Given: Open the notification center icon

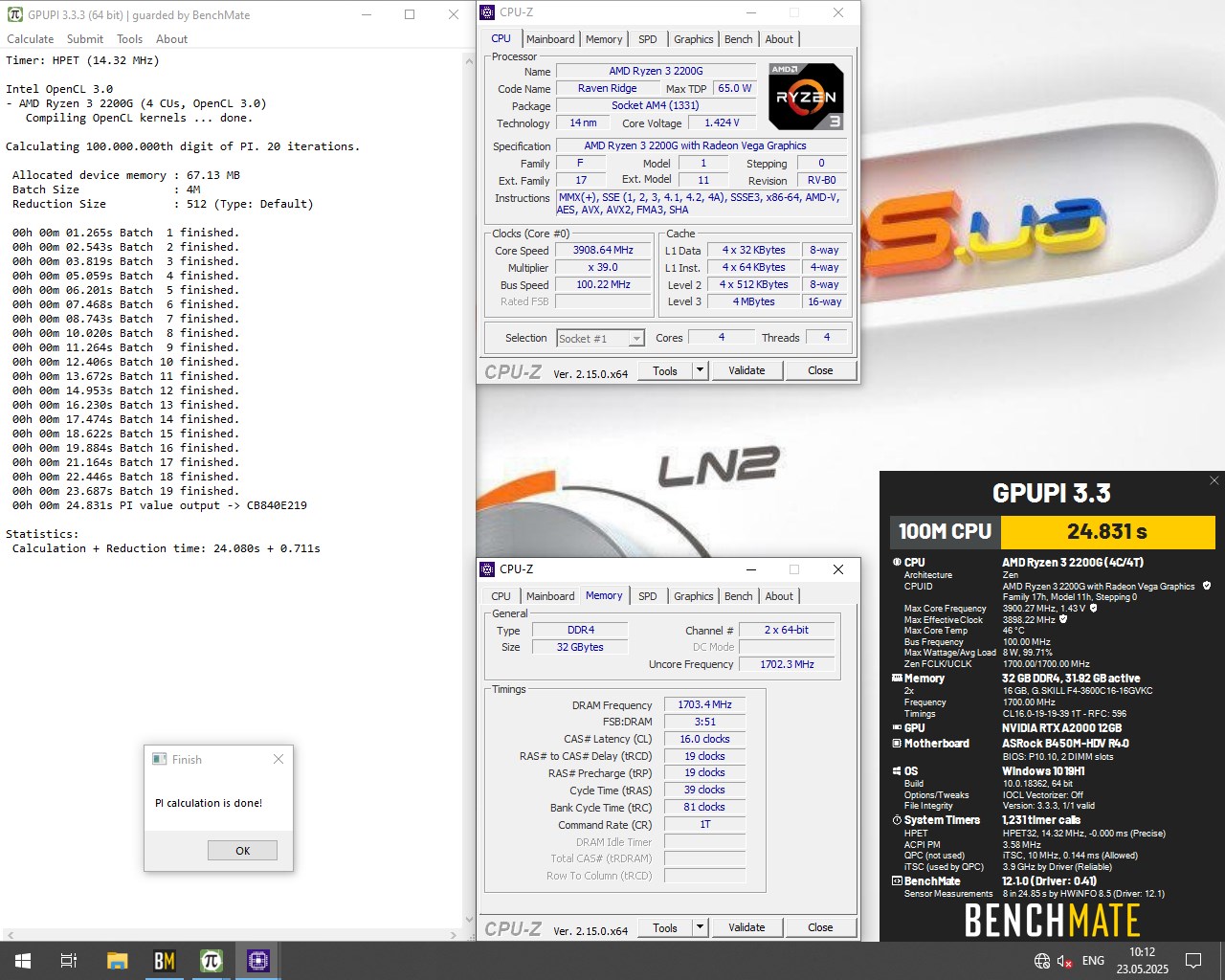Looking at the screenshot, I should click(x=1193, y=961).
